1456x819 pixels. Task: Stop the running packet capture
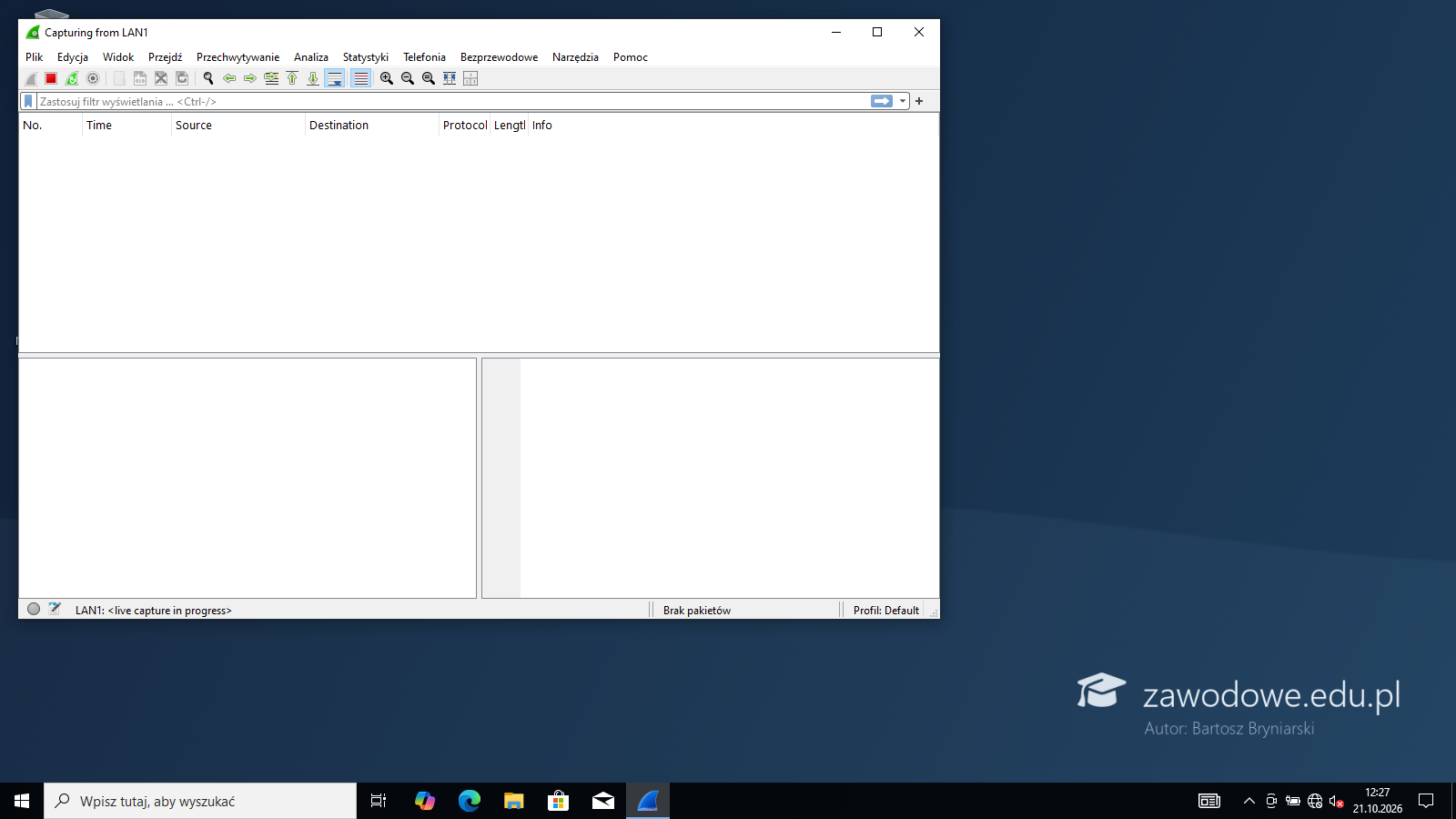pos(51,78)
